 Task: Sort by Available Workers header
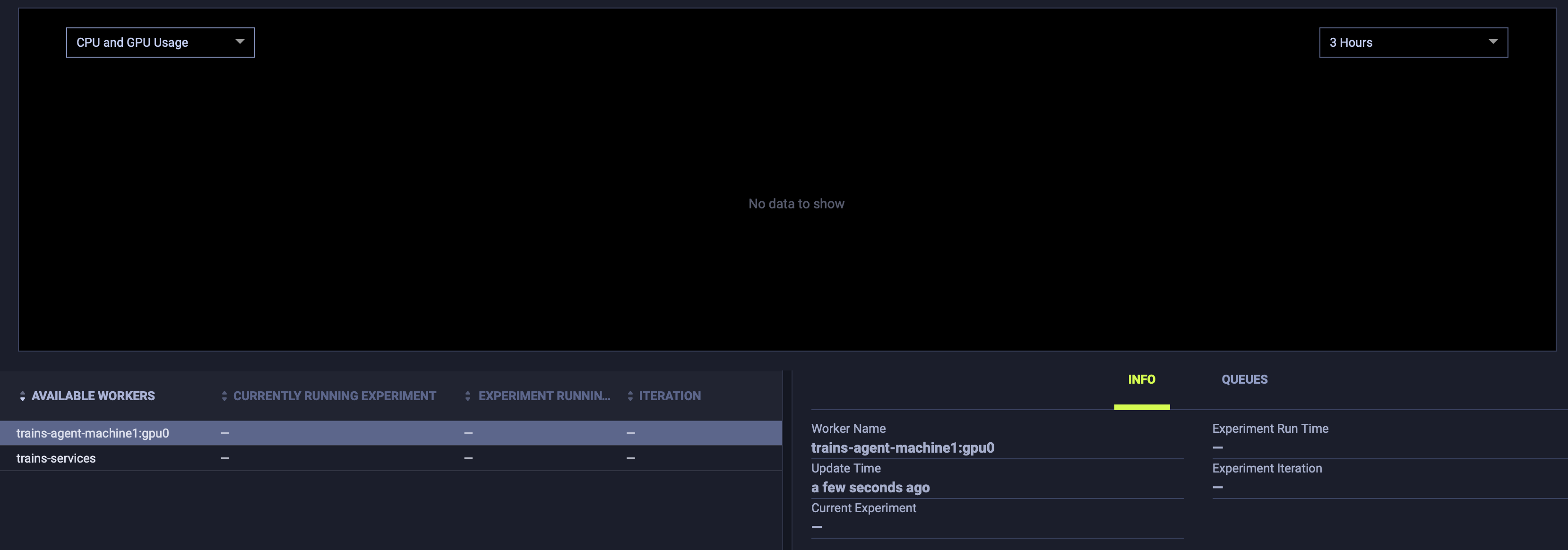[x=93, y=396]
